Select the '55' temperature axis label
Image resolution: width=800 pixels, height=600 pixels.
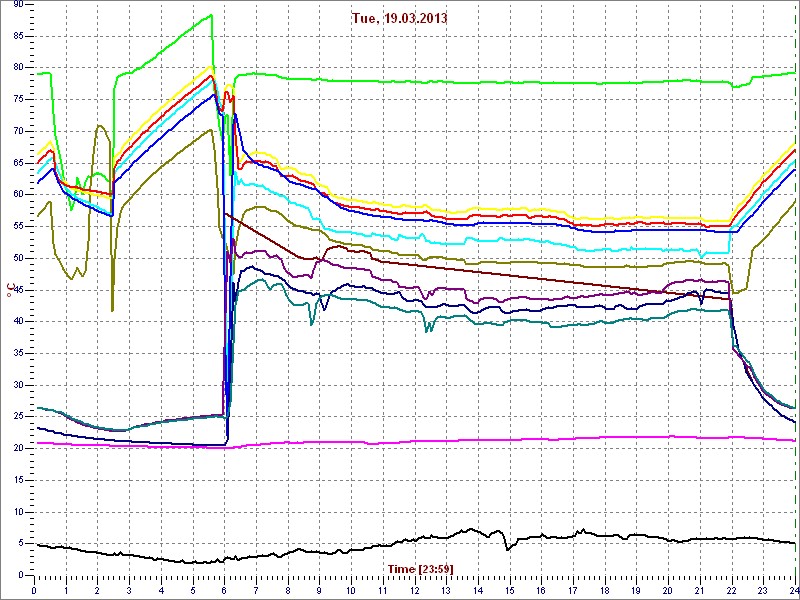pos(17,227)
